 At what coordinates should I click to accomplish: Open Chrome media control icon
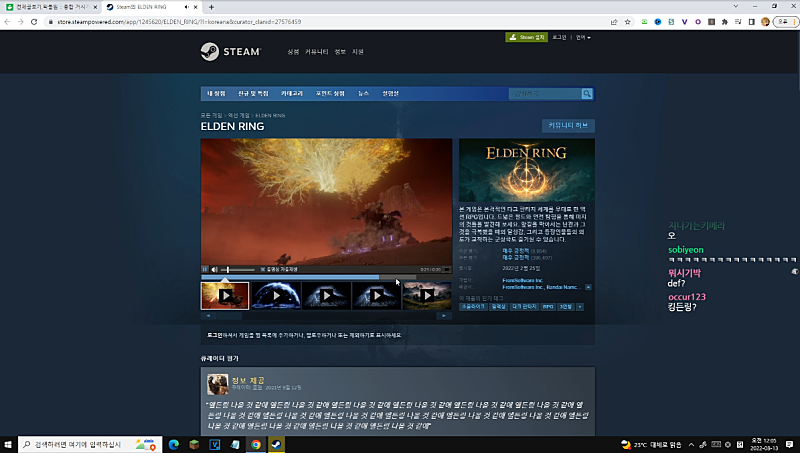coord(738,22)
